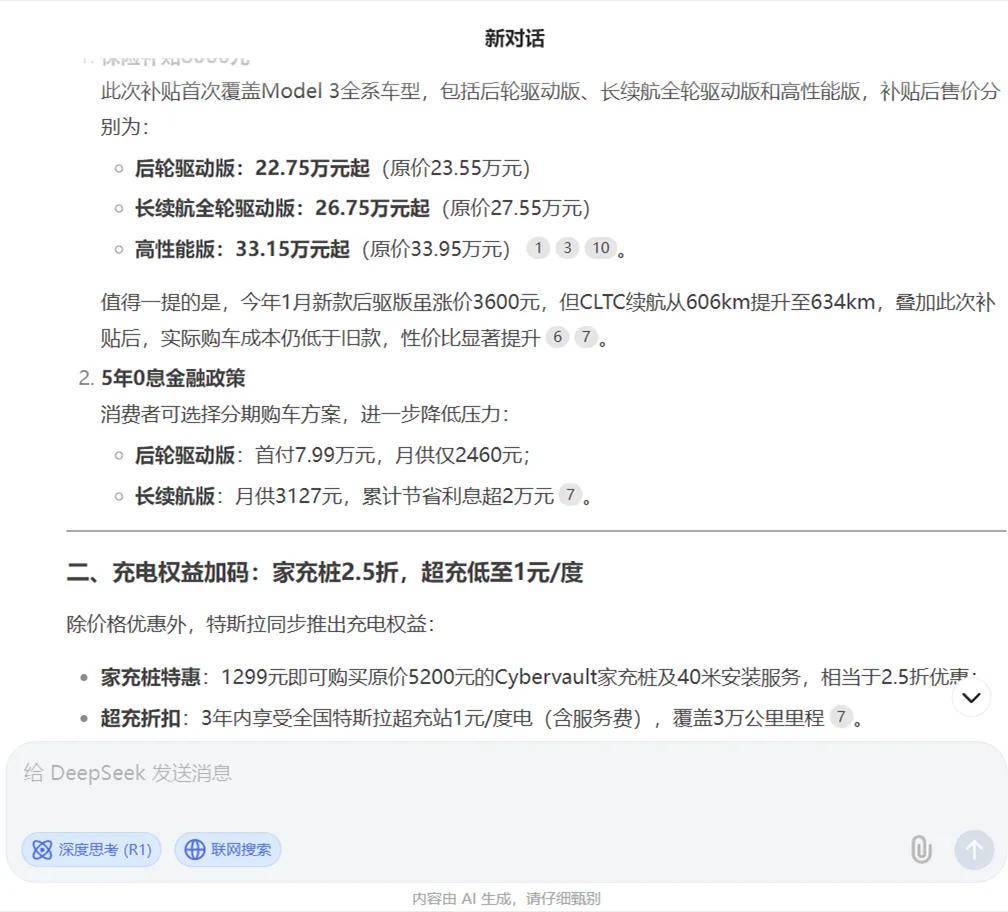Open citation 10 after 高性能版 price
The image size is (1008, 912).
point(600,248)
